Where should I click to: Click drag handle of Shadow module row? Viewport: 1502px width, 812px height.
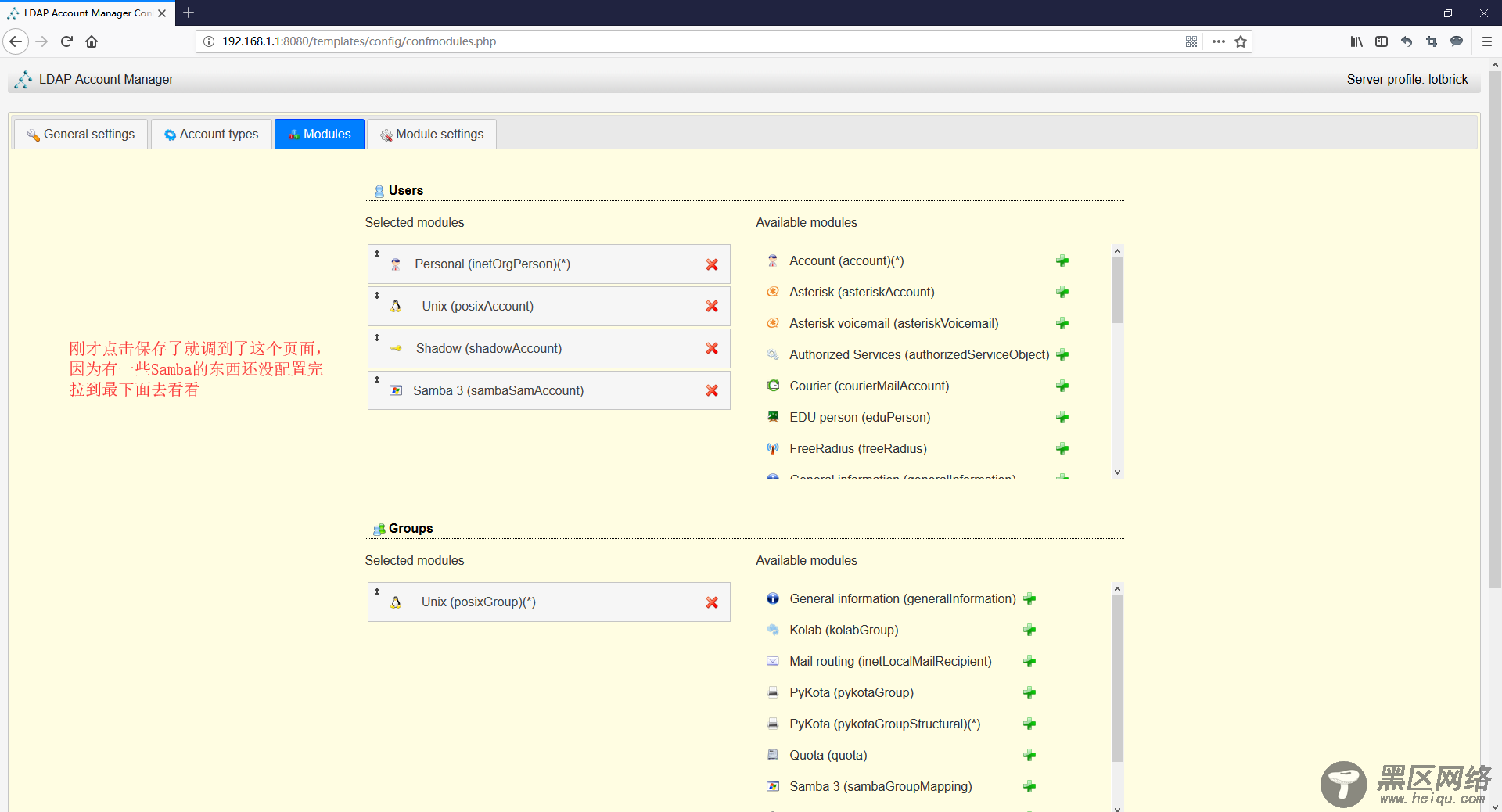click(377, 337)
